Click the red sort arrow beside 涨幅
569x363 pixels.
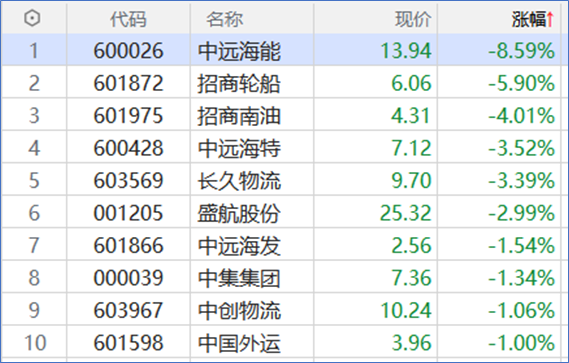[550, 19]
